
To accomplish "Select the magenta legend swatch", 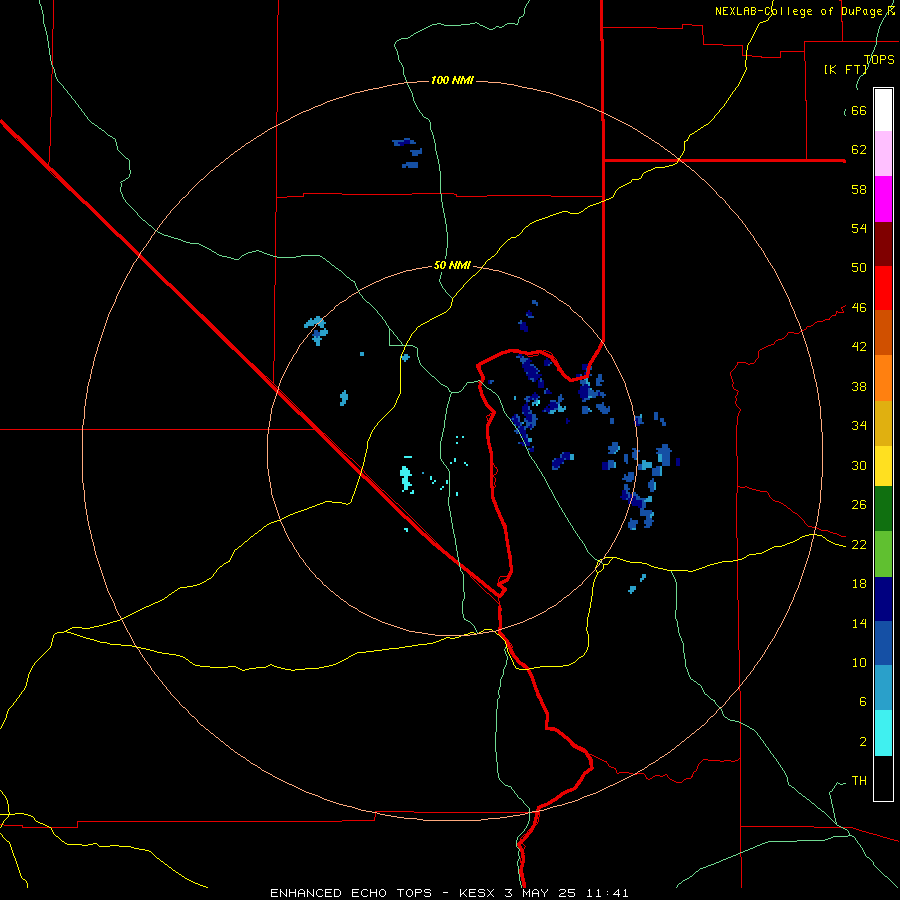I will [883, 199].
